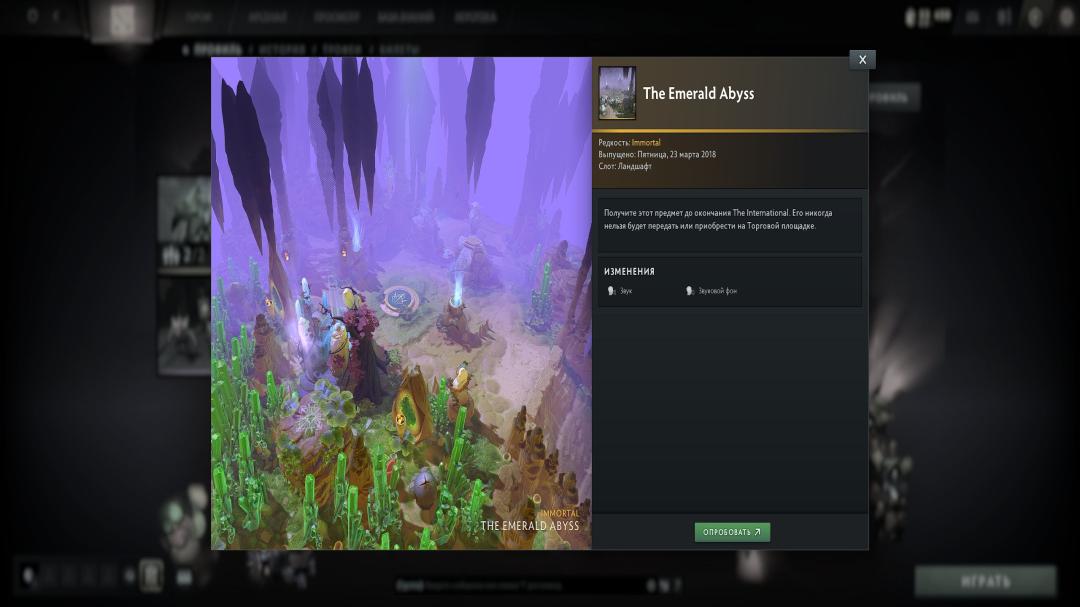Click the ИГРАТЬ button behind the dialog
This screenshot has height=607, width=1080.
tap(985, 582)
